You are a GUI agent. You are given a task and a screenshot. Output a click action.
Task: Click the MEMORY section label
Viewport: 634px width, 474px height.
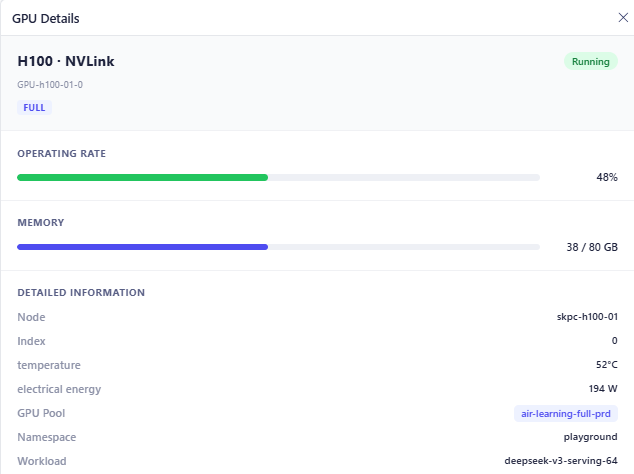[x=40, y=223]
